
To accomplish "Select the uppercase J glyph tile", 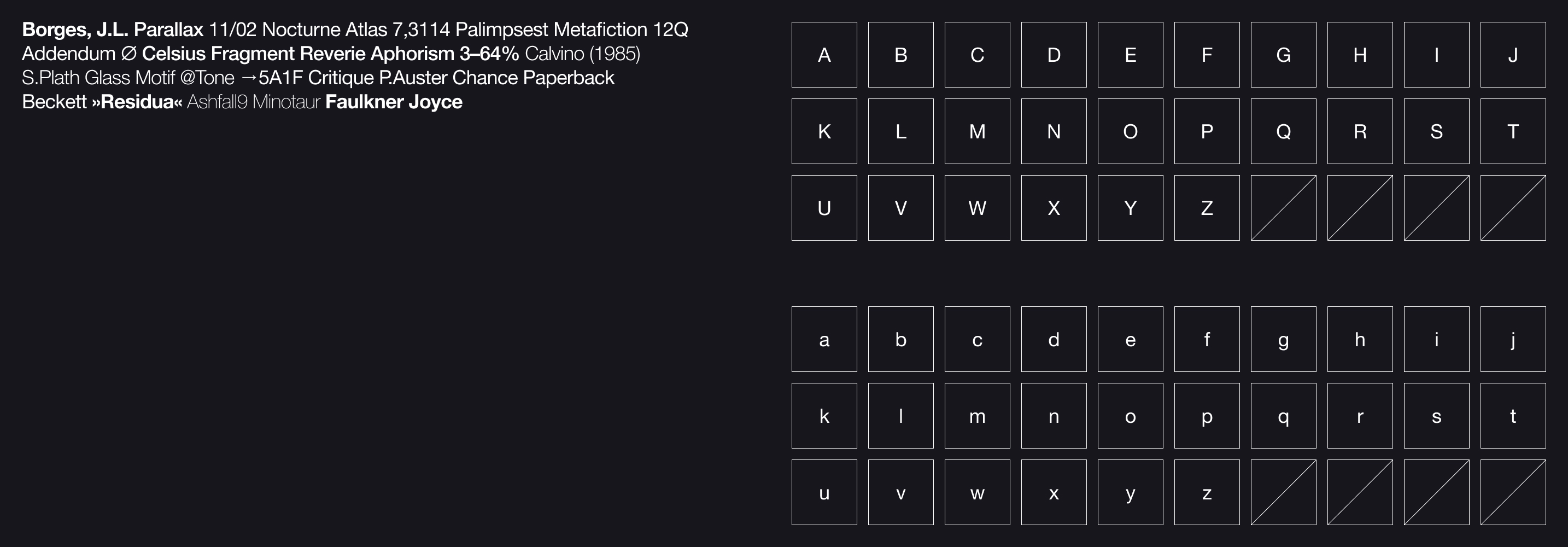I will click(1513, 55).
